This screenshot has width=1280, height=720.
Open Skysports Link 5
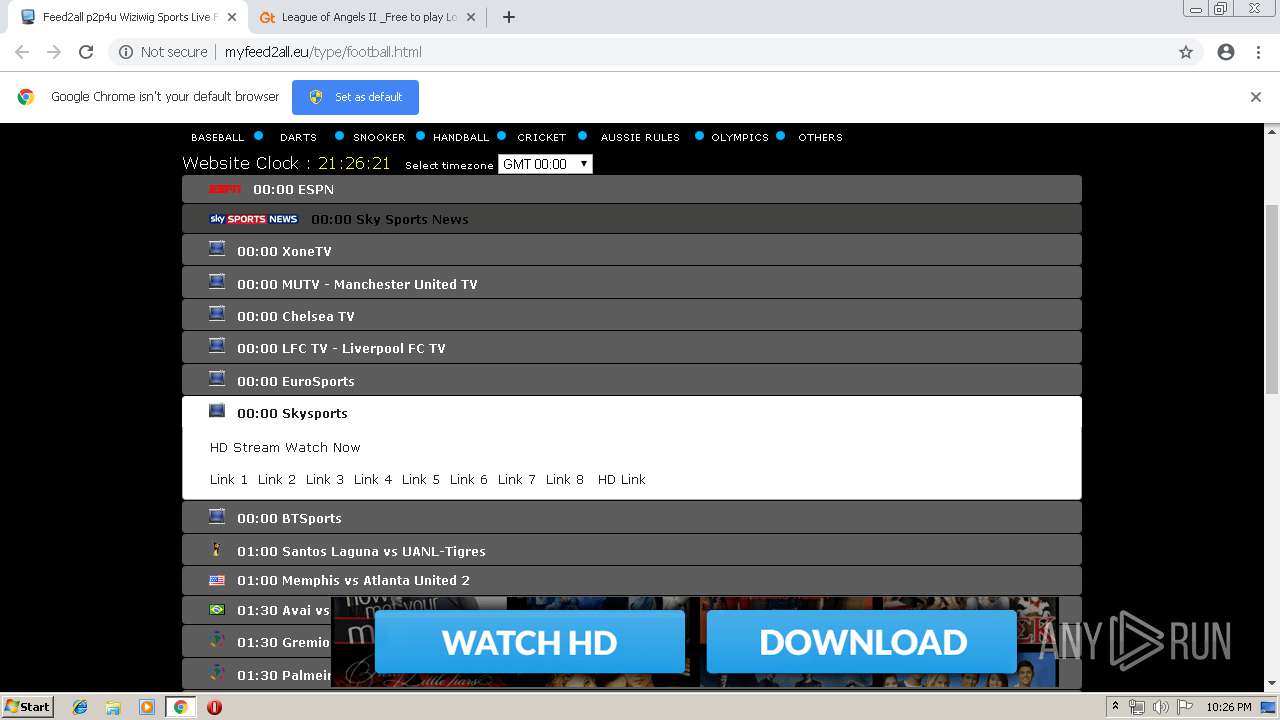tap(421, 479)
